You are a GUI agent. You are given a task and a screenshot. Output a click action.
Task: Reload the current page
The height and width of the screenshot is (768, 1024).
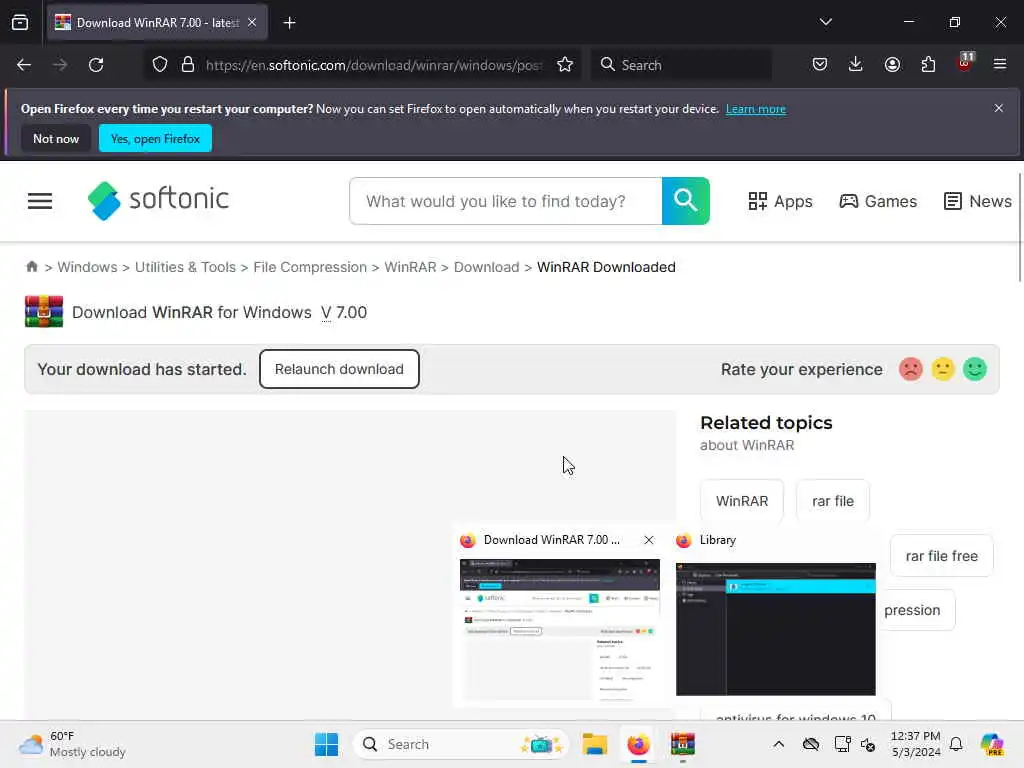96,65
